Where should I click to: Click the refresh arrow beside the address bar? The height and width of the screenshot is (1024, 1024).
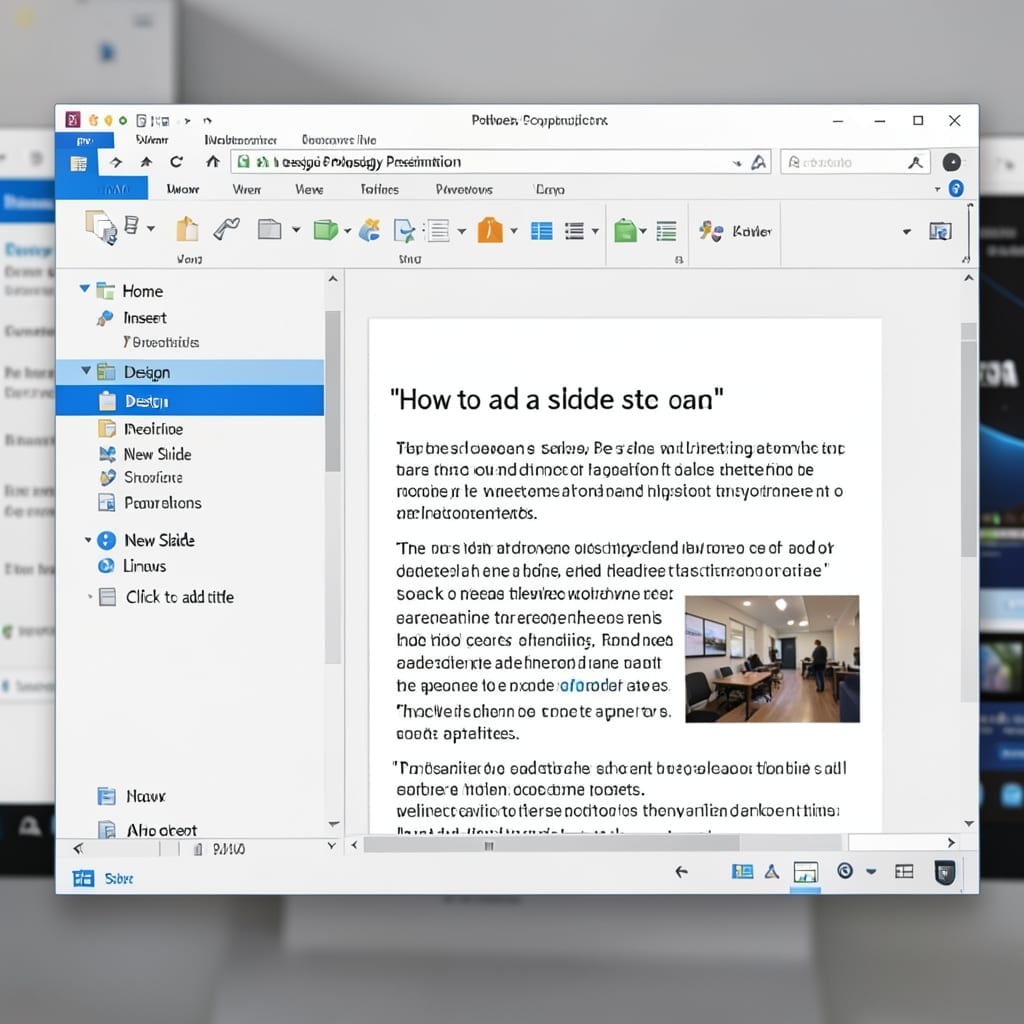(176, 162)
